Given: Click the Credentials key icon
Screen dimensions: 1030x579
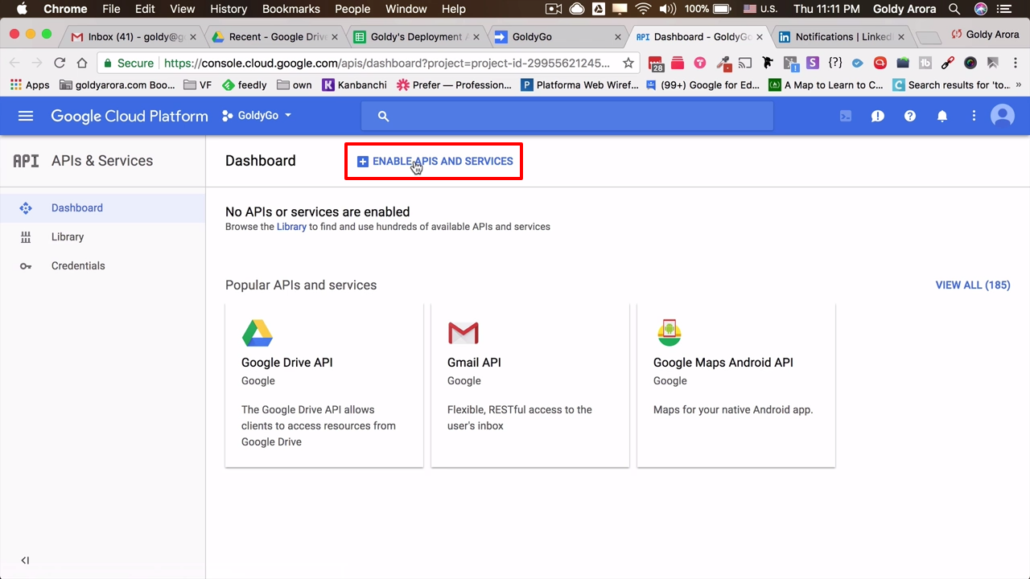Looking at the screenshot, I should pyautogui.click(x=26, y=266).
